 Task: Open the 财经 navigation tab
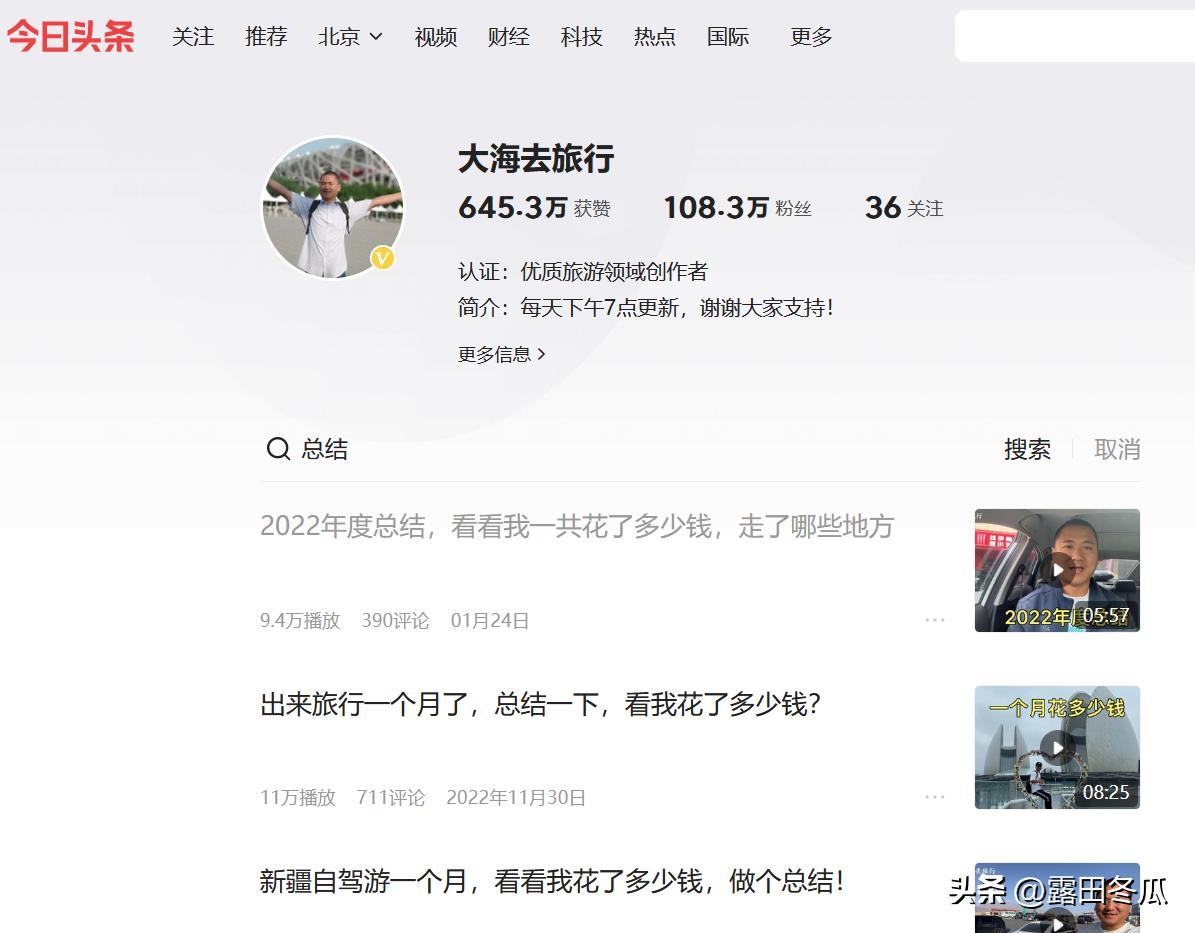point(508,37)
